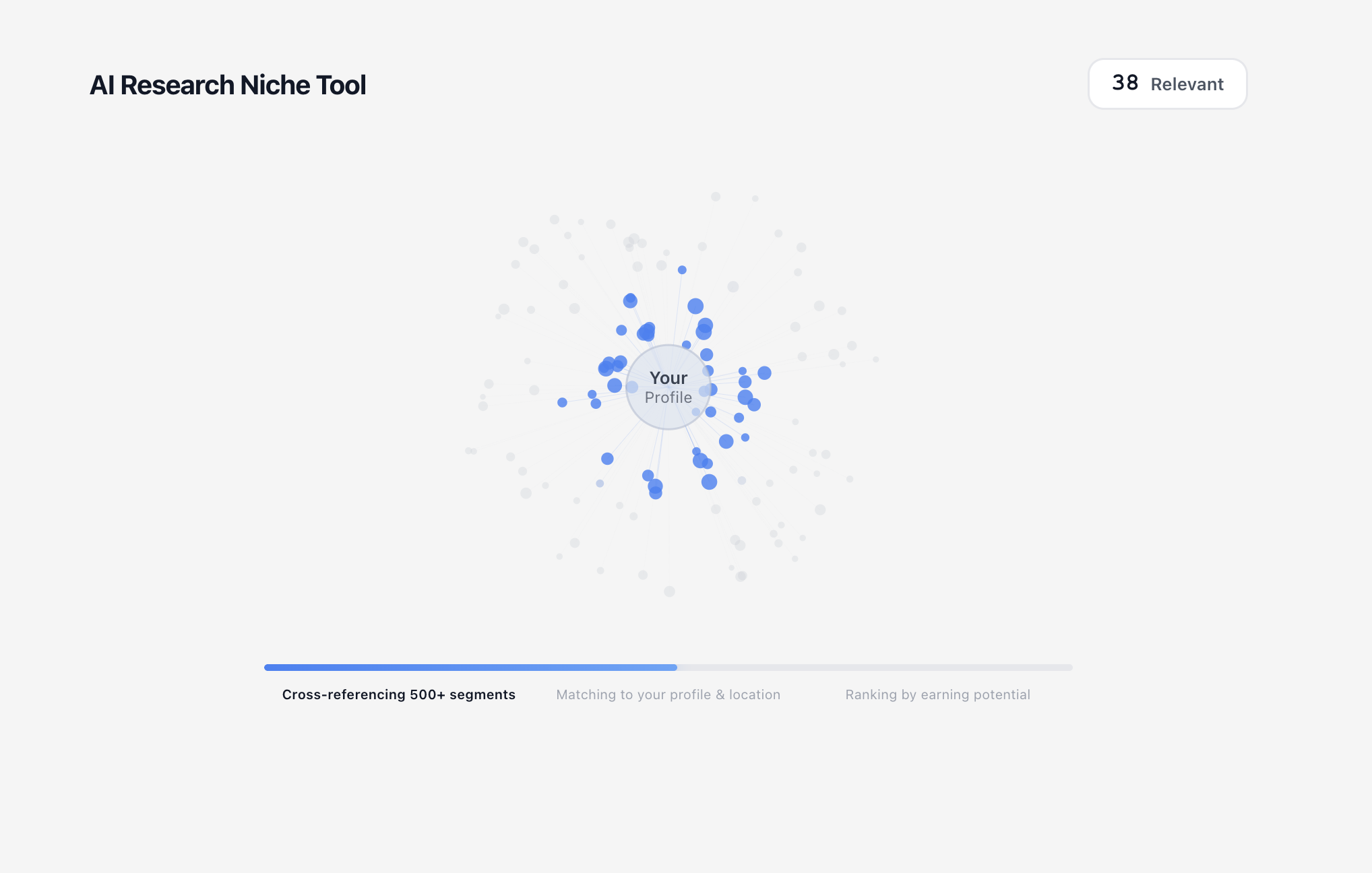1372x873 pixels.
Task: Select the rightmost blue segment node
Action: [x=766, y=373]
